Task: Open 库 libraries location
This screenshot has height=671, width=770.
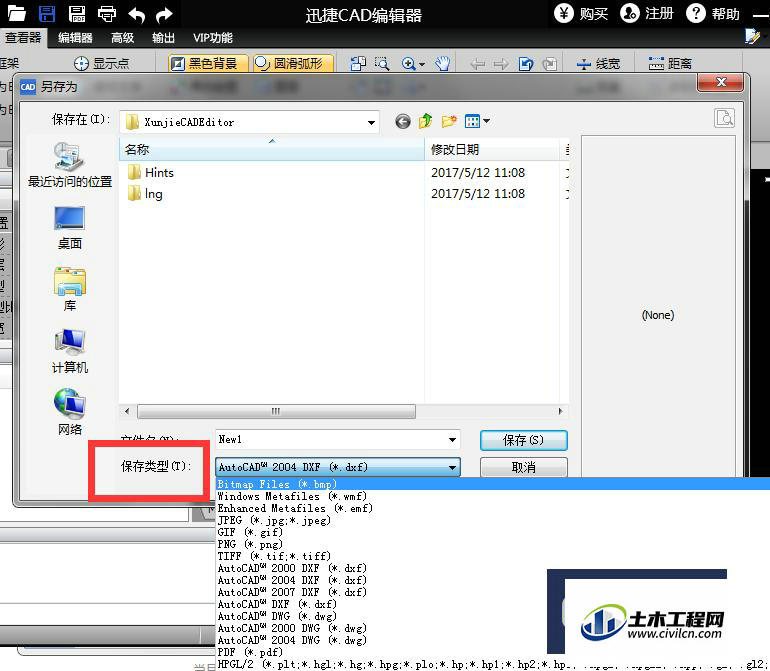Action: point(70,290)
